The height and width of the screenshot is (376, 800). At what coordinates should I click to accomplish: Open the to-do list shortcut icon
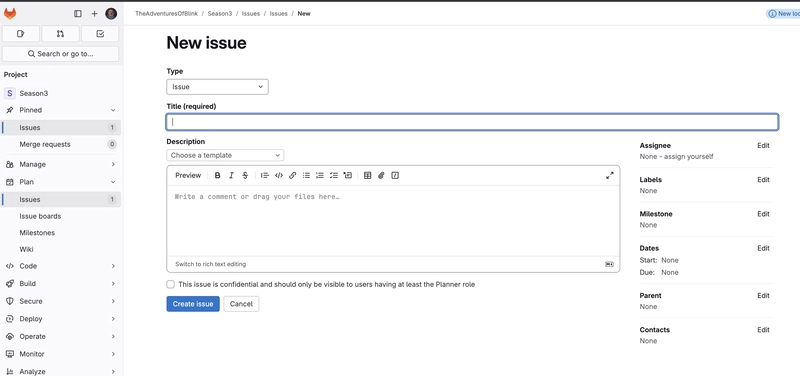100,34
